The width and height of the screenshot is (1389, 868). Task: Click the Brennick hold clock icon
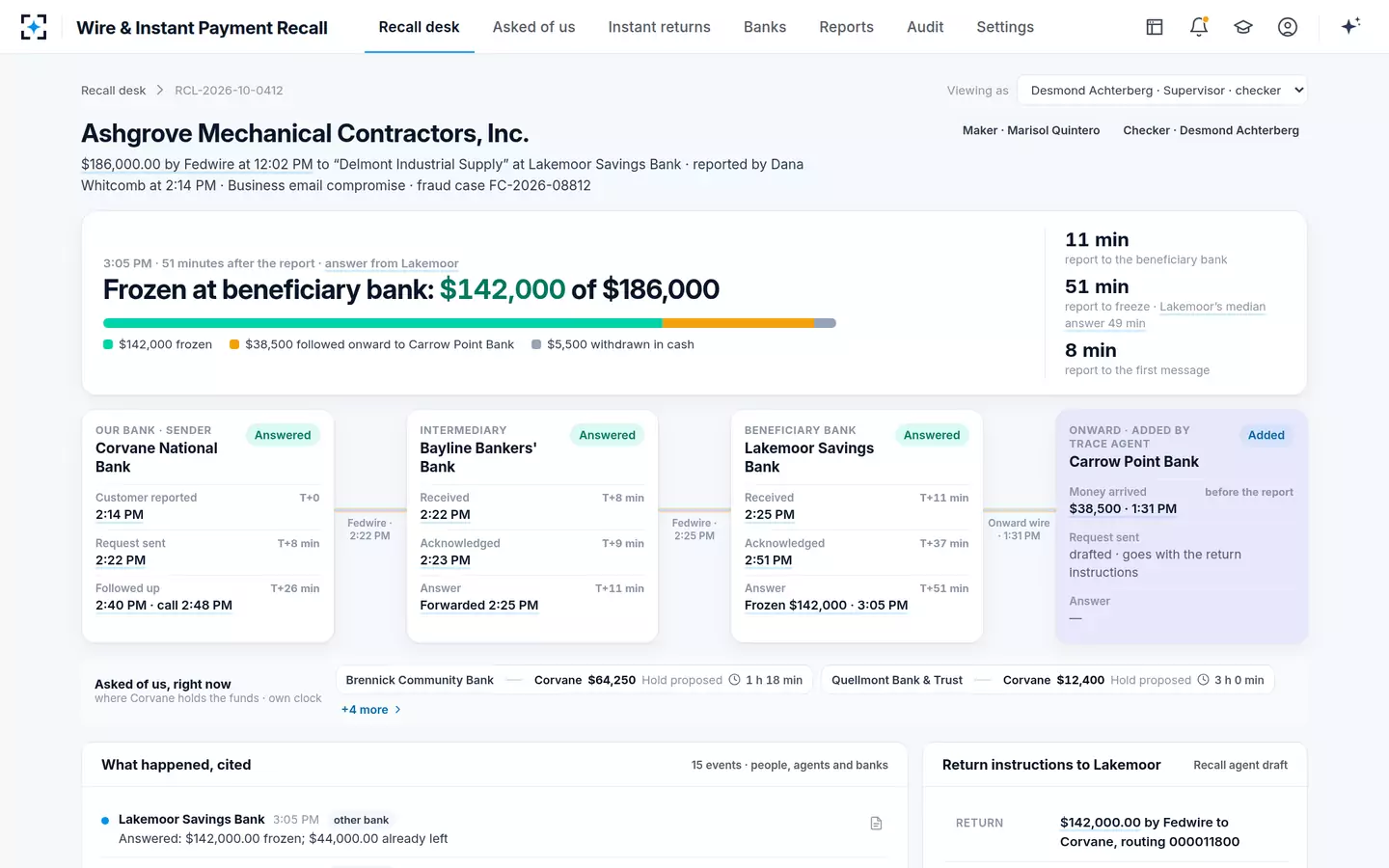(734, 680)
